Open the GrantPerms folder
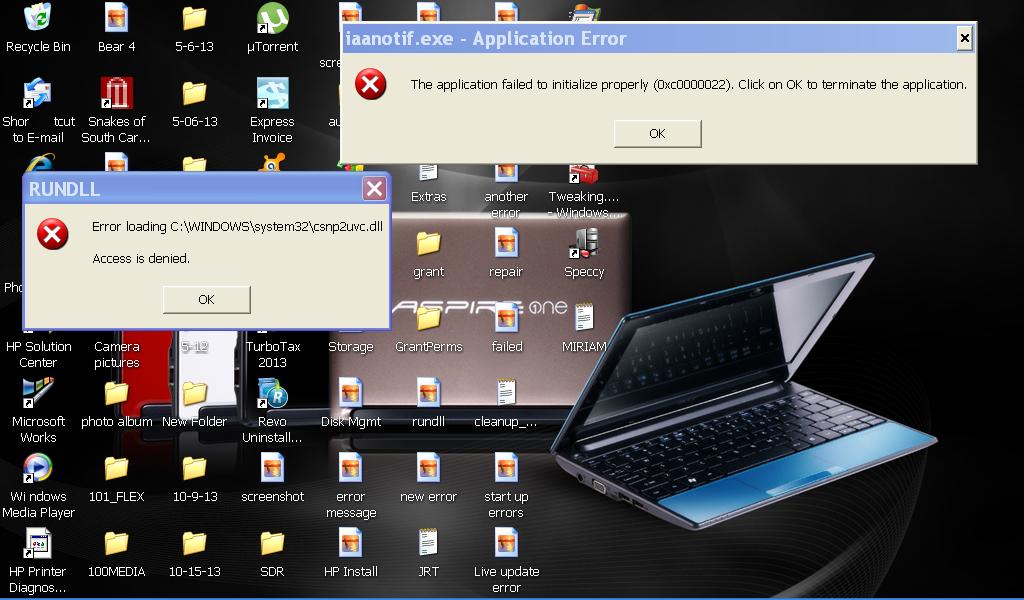The width and height of the screenshot is (1024, 600). (x=428, y=319)
